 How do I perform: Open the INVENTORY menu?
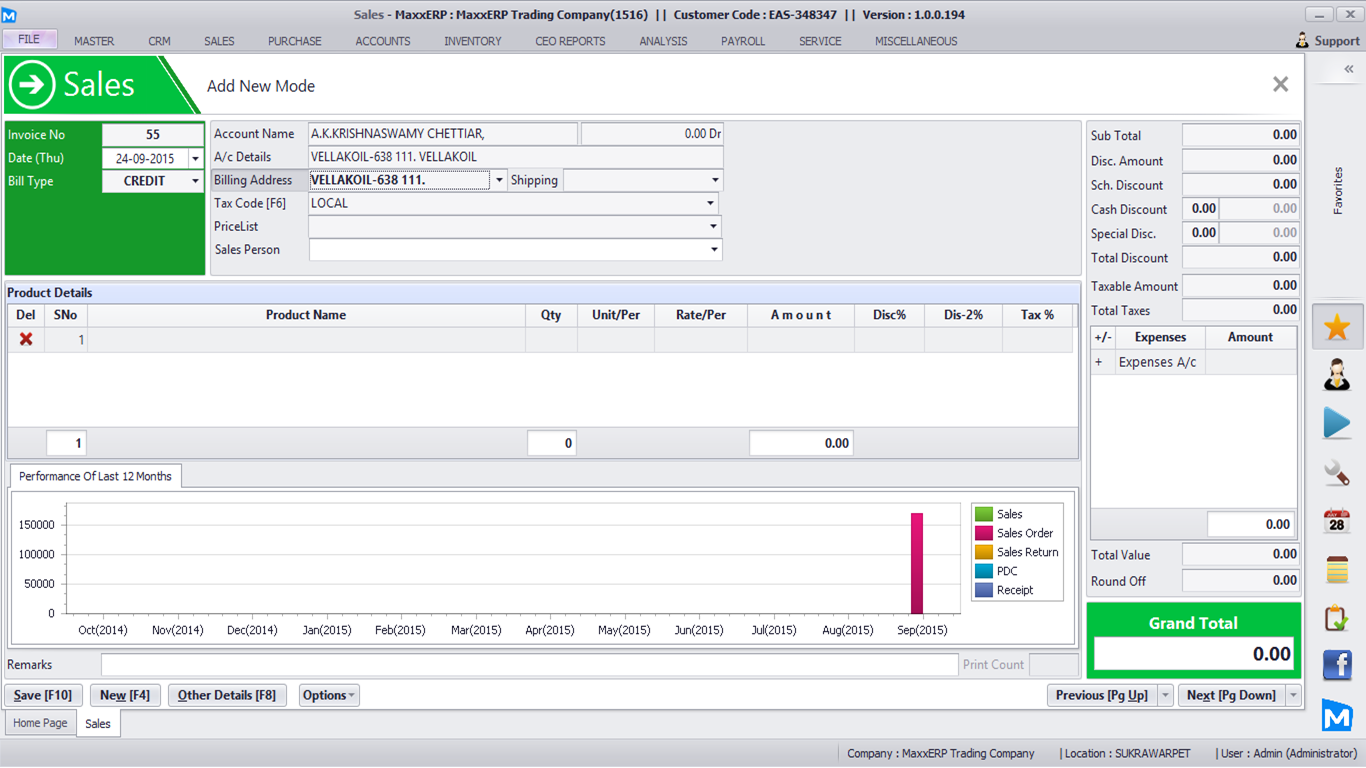pyautogui.click(x=473, y=41)
